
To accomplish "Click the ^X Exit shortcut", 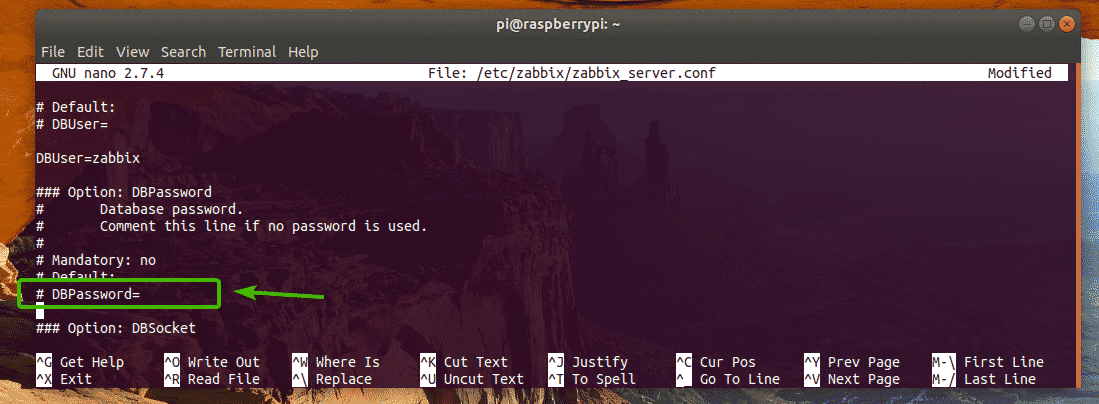I will (64, 379).
